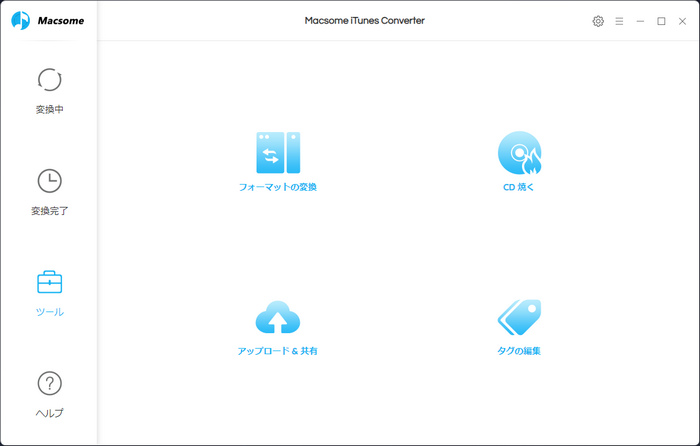Click the Macsome iTunes Converter title text
The width and height of the screenshot is (700, 446).
365,21
